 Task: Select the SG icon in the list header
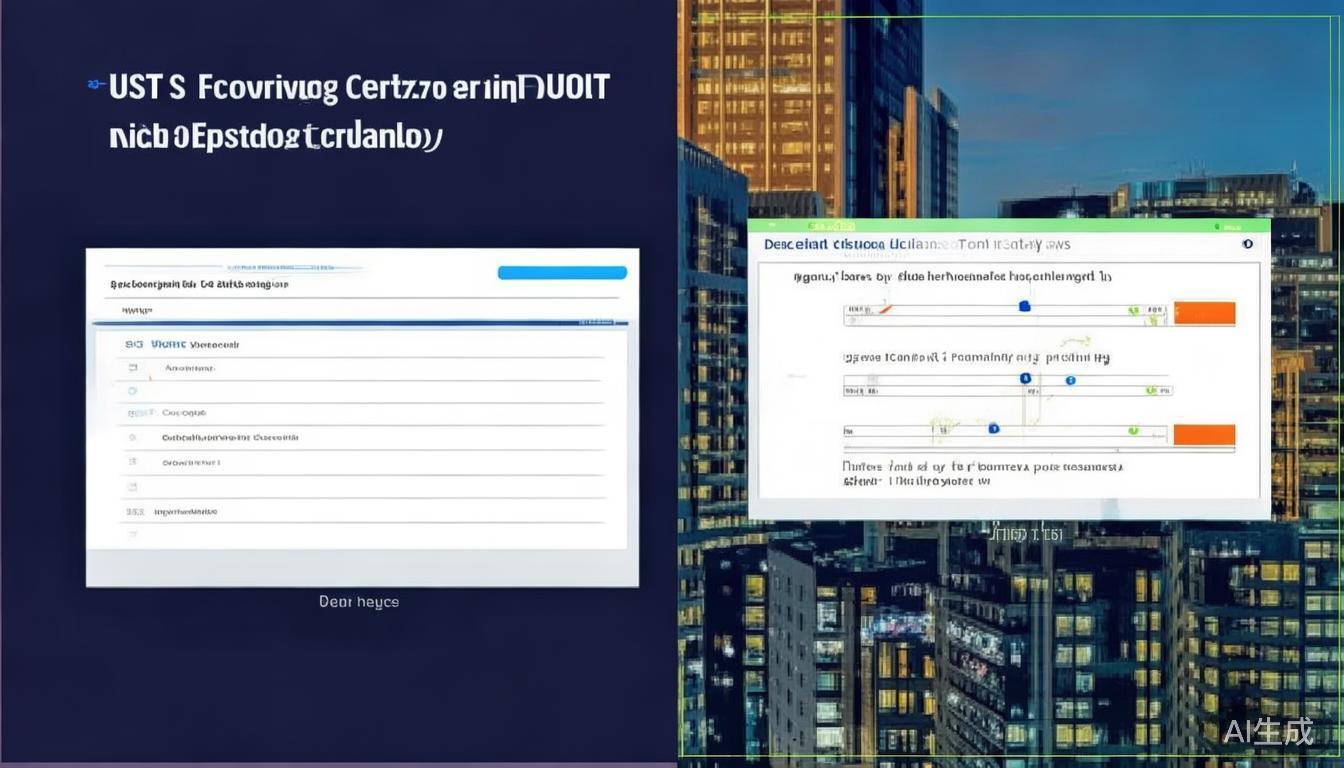[133, 342]
